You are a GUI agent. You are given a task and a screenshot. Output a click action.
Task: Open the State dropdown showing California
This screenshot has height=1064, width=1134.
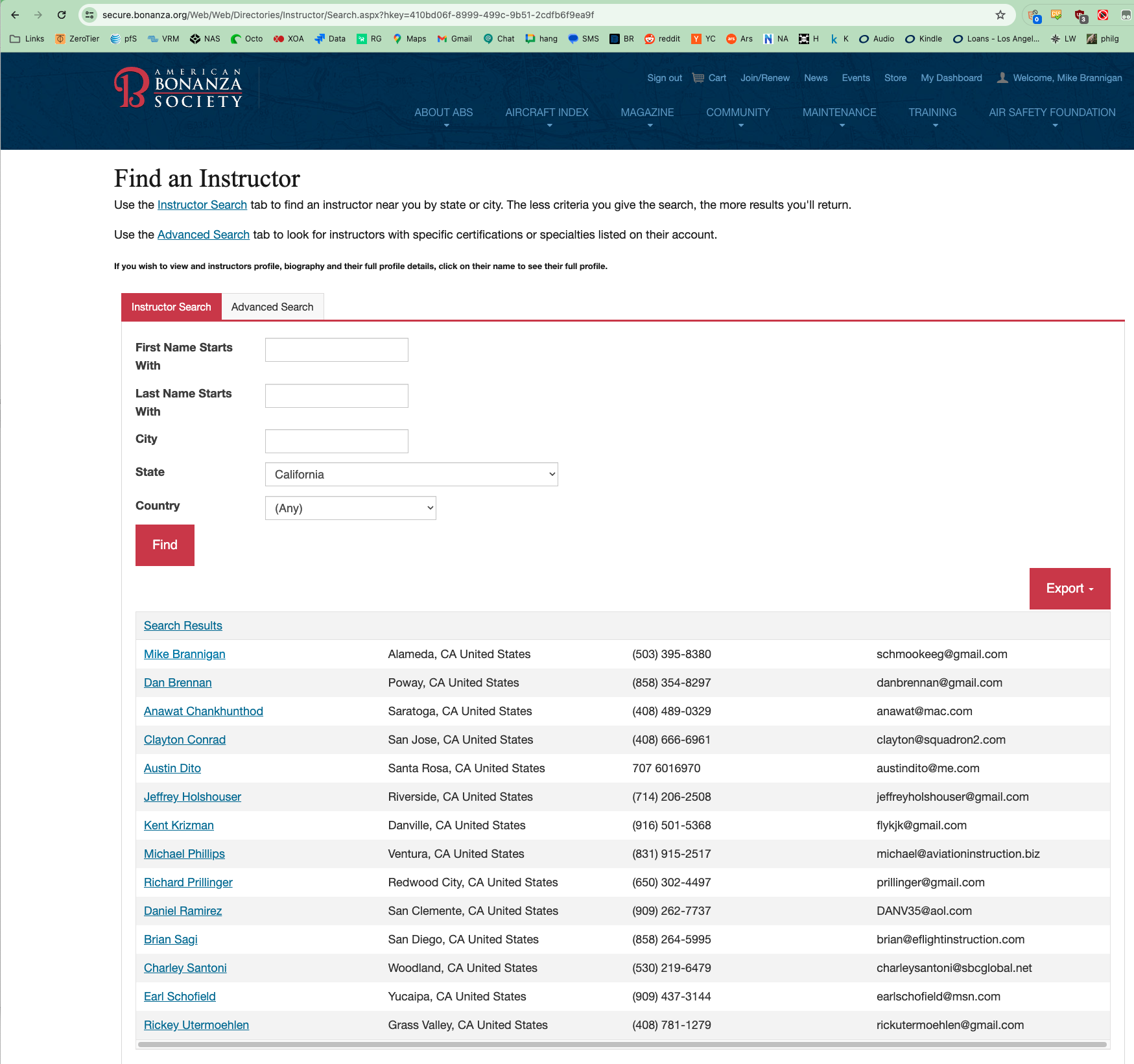pos(411,475)
